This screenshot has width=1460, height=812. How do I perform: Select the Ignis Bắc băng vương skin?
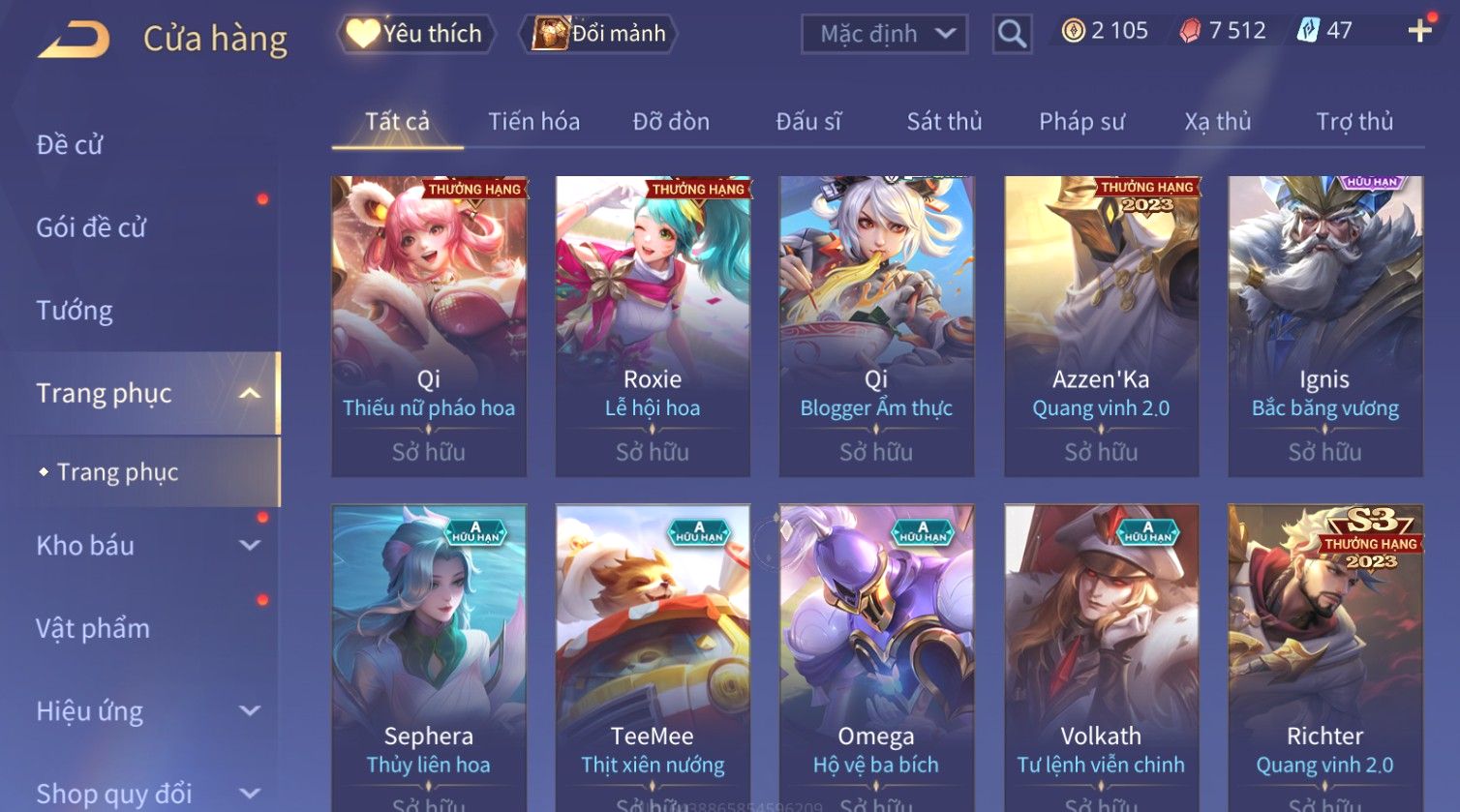(1325, 326)
